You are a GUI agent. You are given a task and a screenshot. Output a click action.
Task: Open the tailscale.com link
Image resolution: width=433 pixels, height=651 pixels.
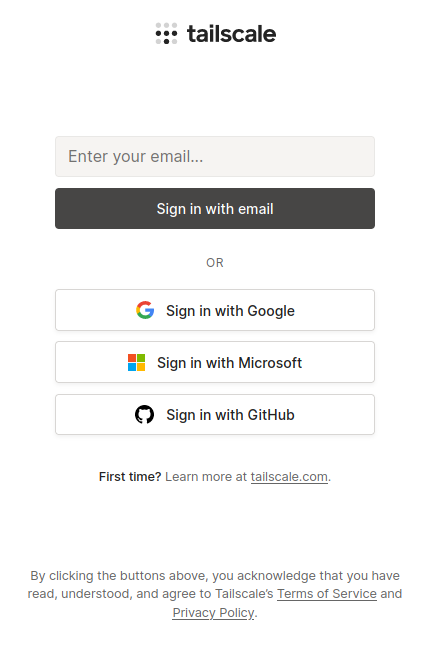click(x=289, y=477)
